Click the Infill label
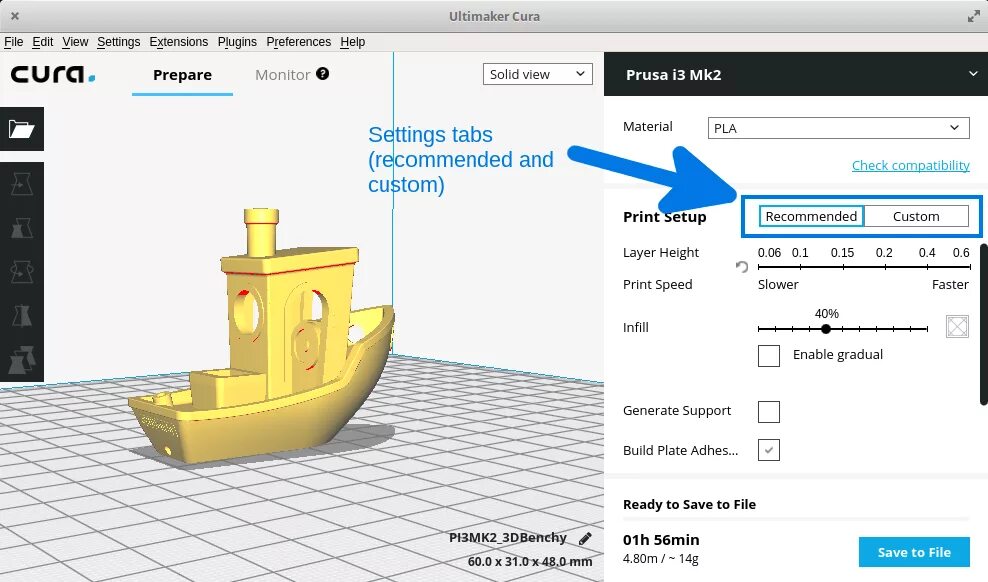The image size is (988, 582). (635, 327)
